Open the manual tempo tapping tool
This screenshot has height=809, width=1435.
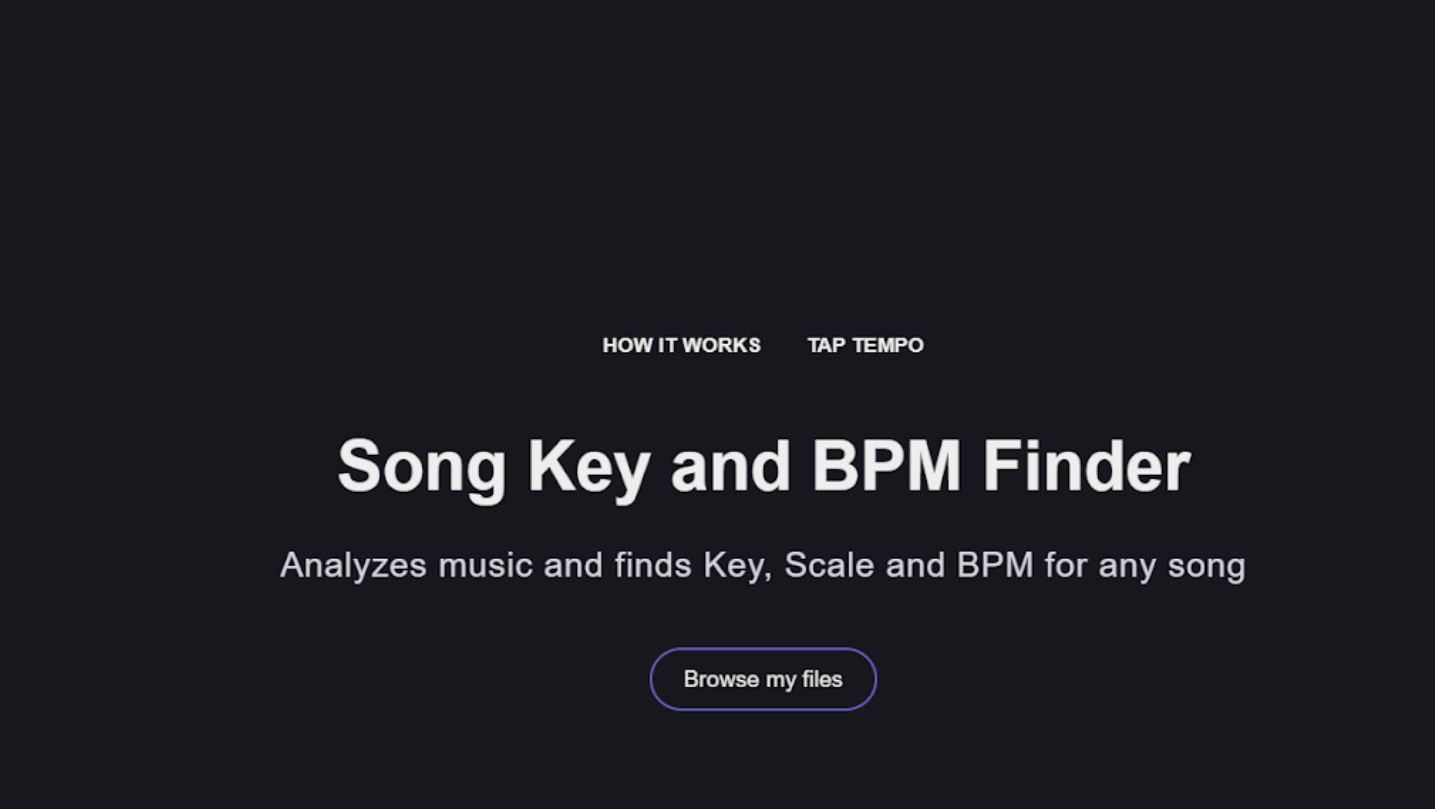click(x=865, y=345)
